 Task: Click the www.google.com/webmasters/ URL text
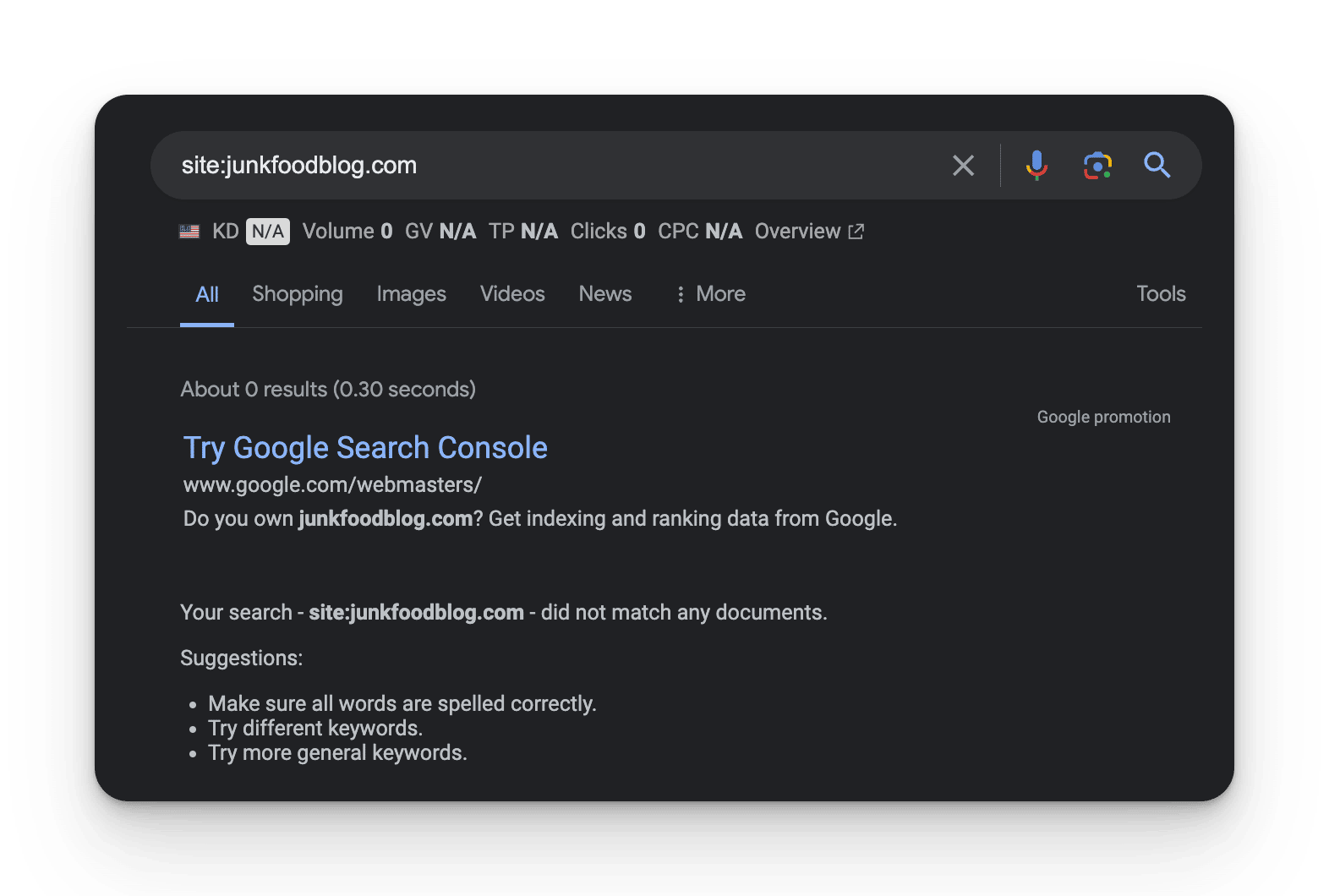pos(332,485)
